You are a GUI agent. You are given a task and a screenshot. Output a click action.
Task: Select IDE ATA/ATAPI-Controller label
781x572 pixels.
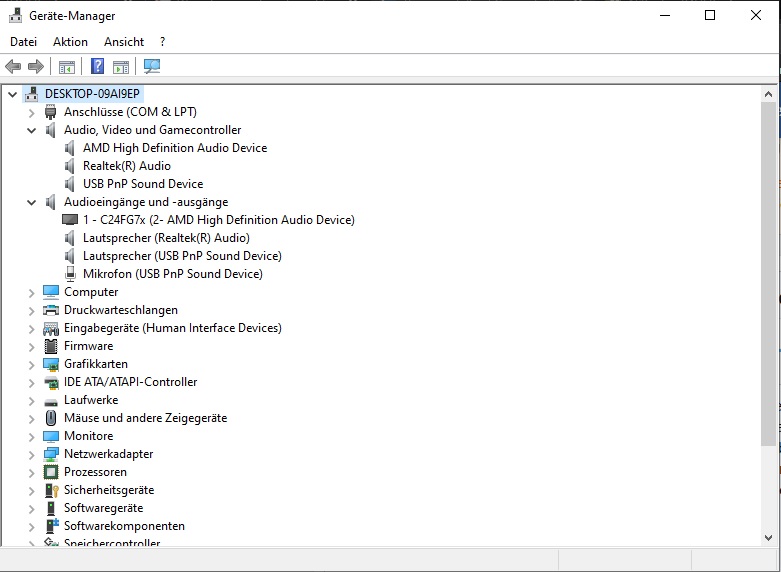coord(130,382)
